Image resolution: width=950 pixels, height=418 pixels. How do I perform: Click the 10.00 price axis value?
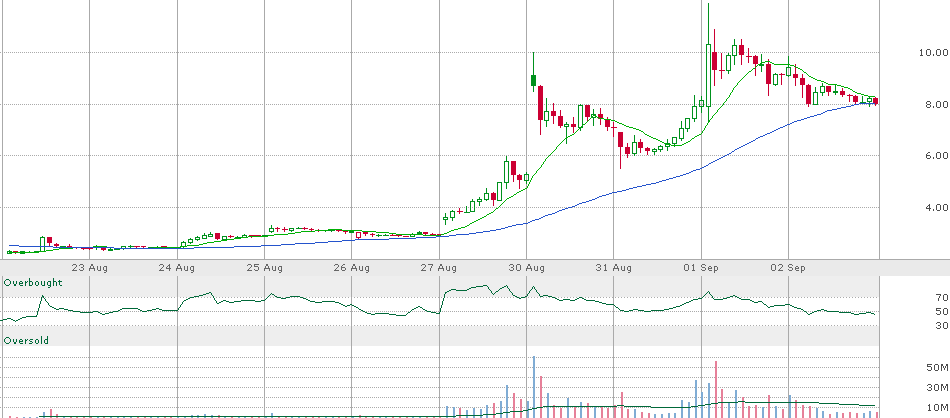pyautogui.click(x=933, y=53)
